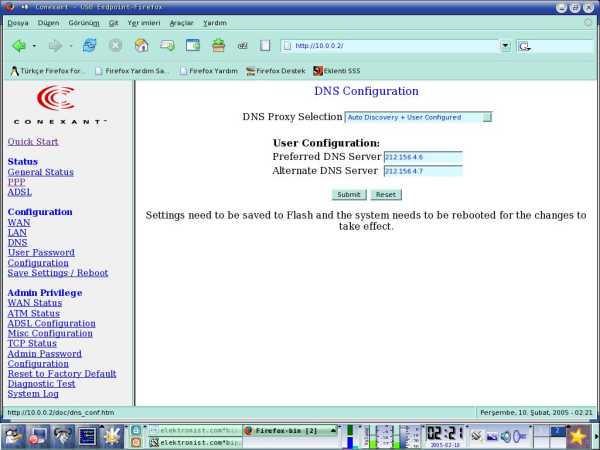Open the Araçlar menu
This screenshot has height=450, width=600.
(x=181, y=21)
